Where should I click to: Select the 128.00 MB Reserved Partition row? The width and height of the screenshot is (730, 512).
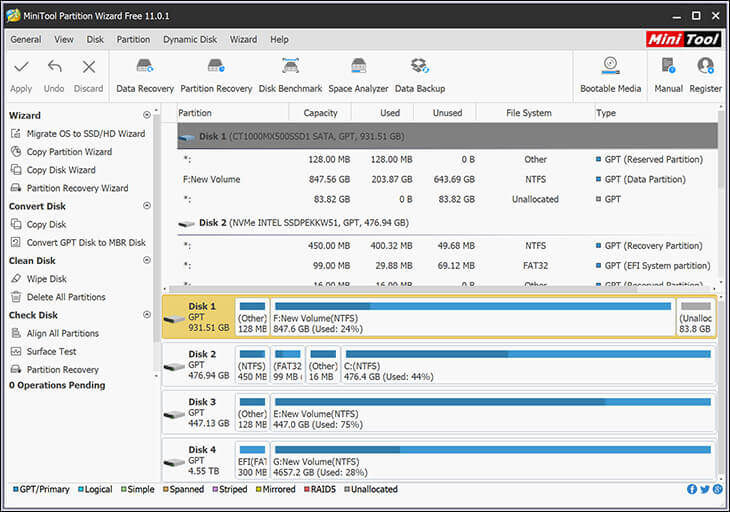point(447,160)
